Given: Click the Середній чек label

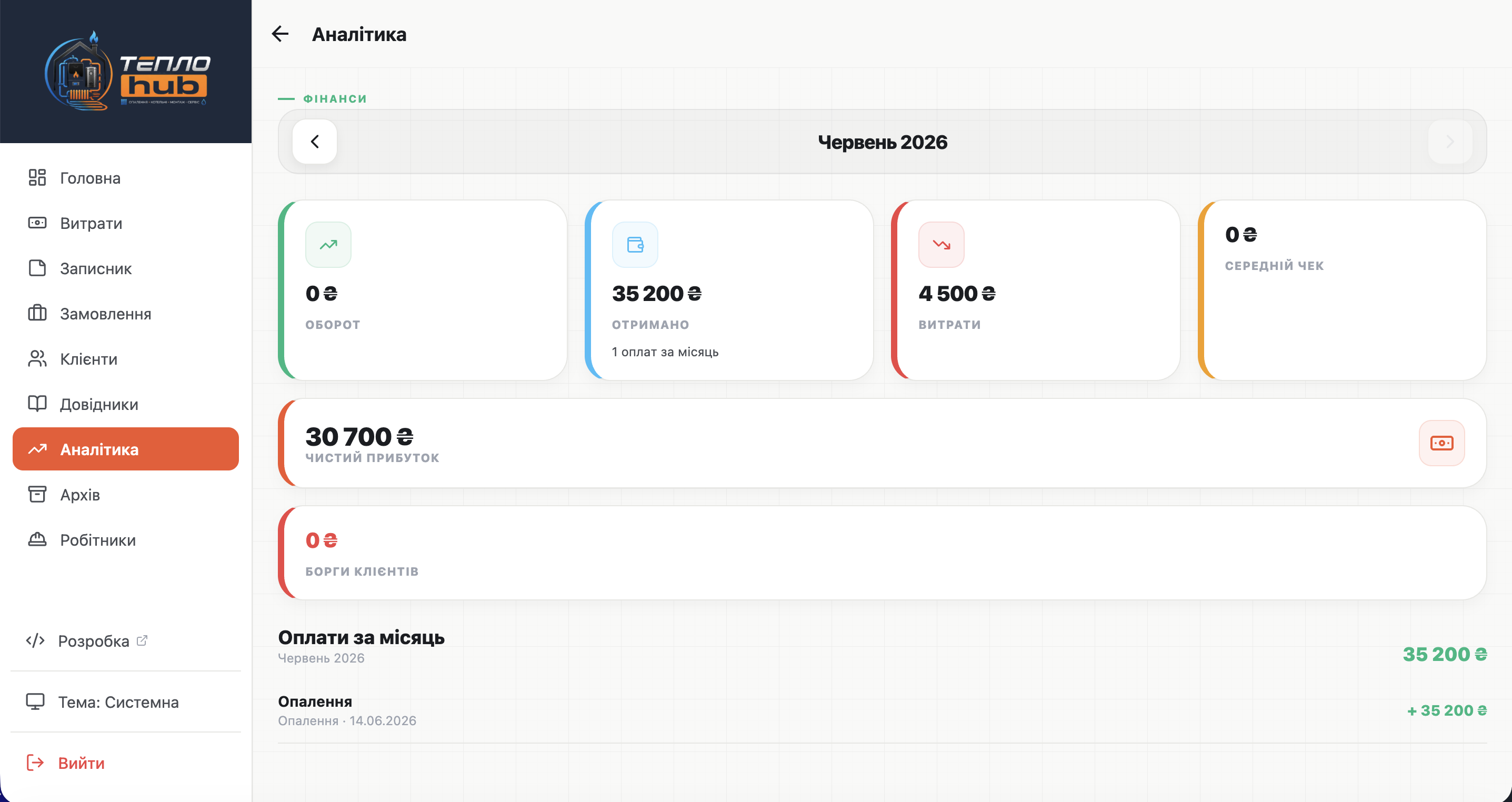Looking at the screenshot, I should [x=1274, y=265].
